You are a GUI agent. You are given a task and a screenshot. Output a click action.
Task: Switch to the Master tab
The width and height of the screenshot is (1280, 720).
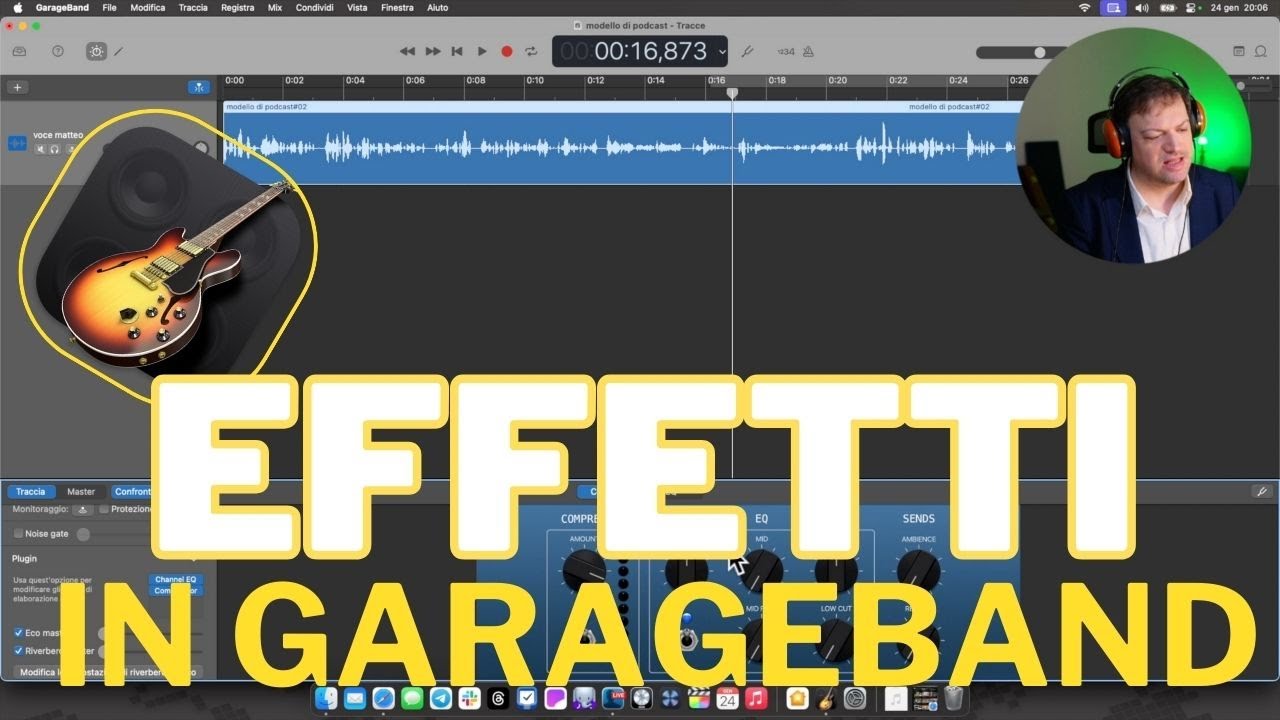tap(81, 491)
